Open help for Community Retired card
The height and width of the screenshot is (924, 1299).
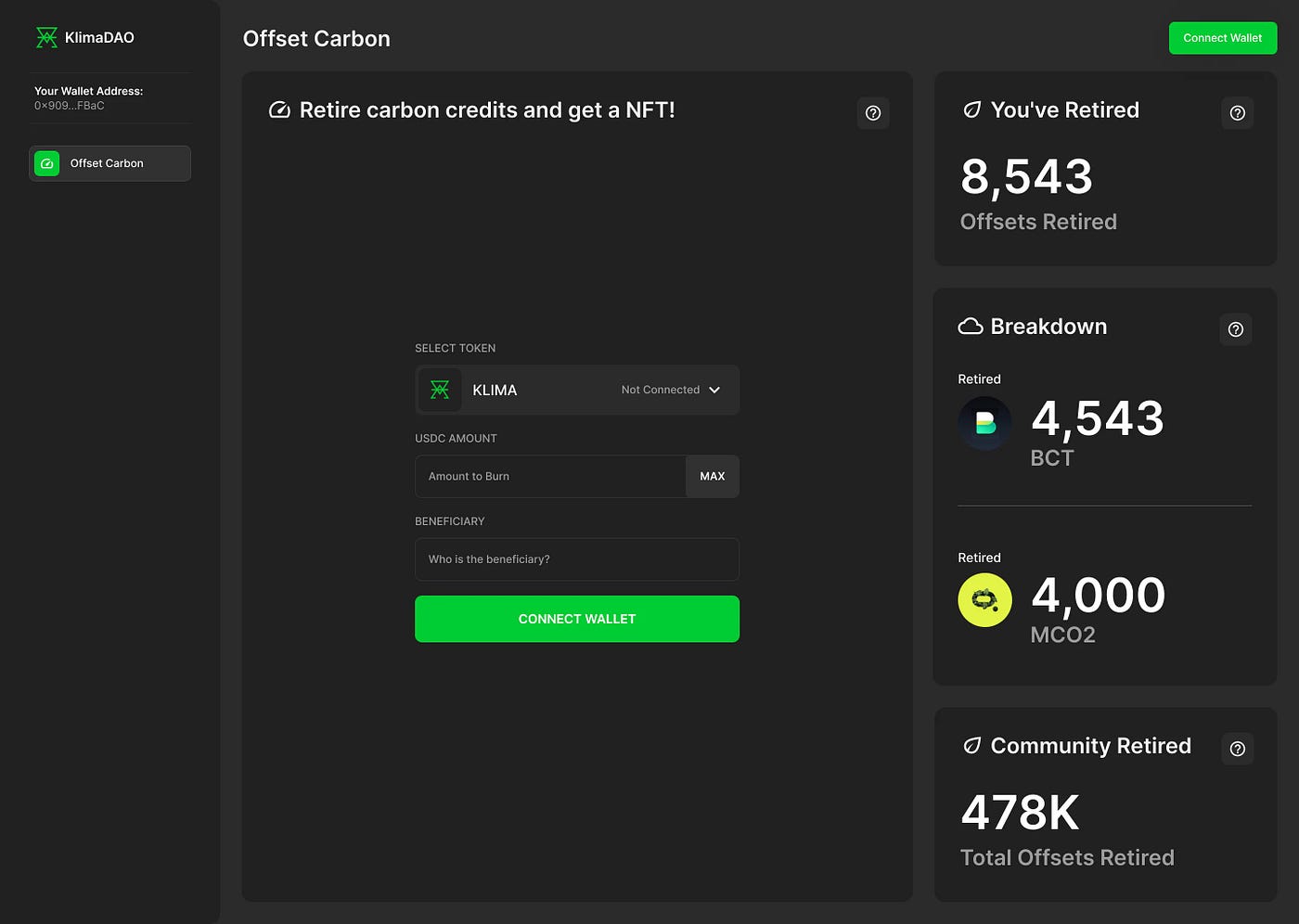[1237, 749]
